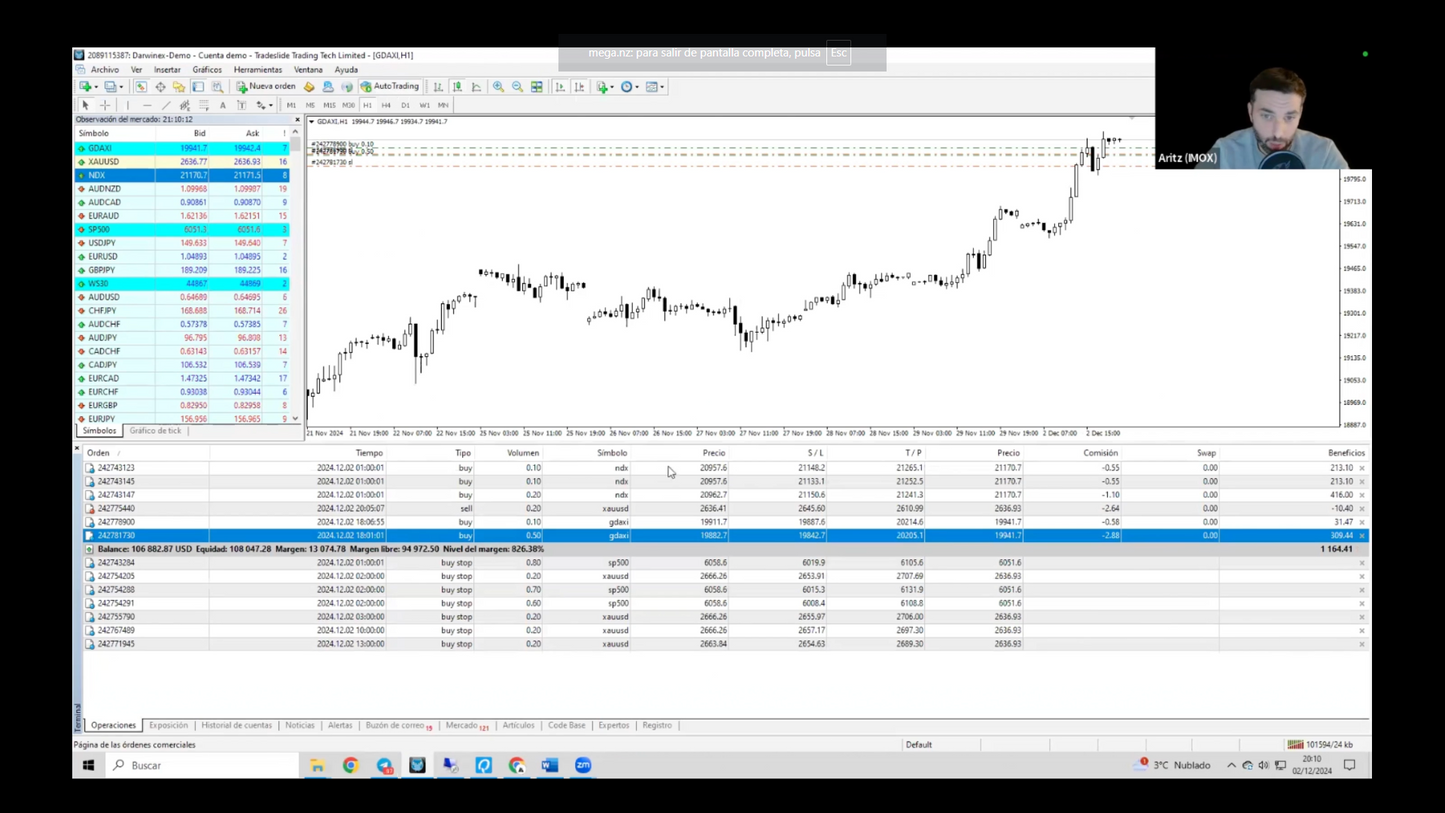
Task: Open Windows Start menu
Action: (x=88, y=765)
